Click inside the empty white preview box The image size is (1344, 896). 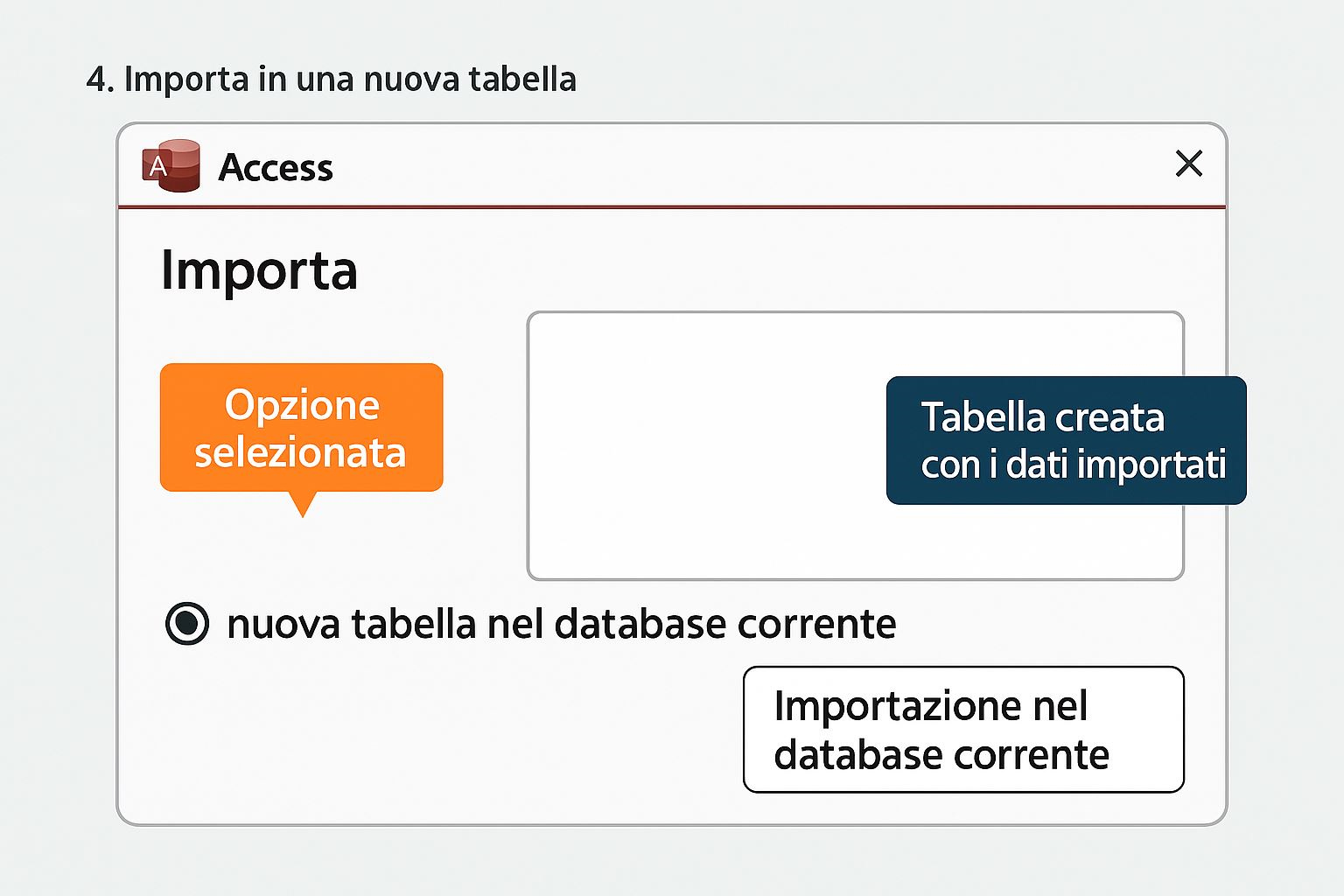700,446
